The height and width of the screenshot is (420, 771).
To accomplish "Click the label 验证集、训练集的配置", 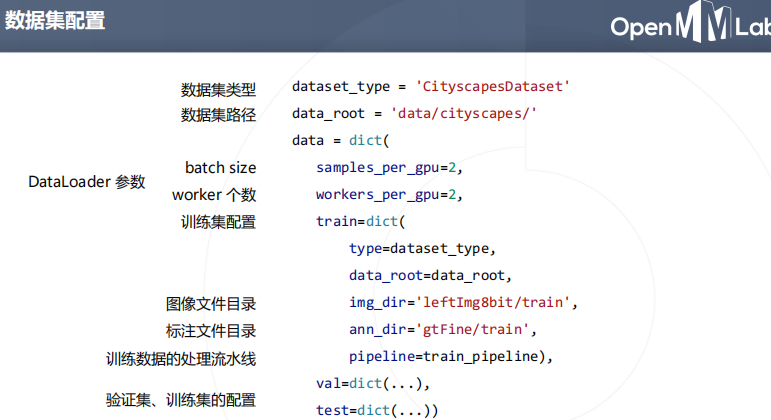I will pos(181,400).
